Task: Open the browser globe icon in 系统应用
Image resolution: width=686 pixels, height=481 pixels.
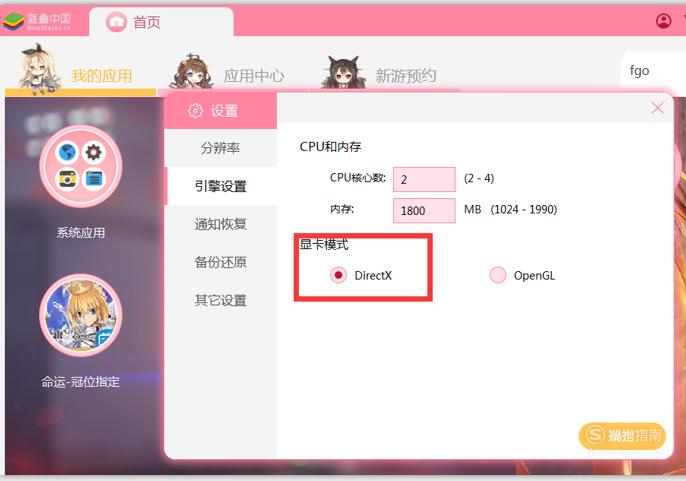Action: coord(67,152)
